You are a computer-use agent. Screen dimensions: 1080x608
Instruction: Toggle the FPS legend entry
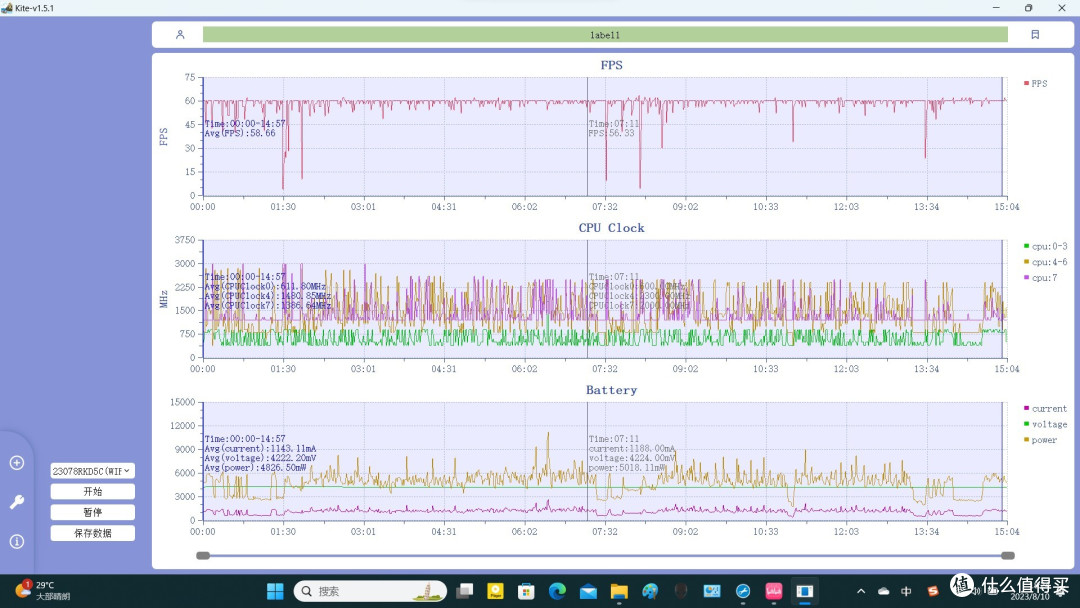1035,83
